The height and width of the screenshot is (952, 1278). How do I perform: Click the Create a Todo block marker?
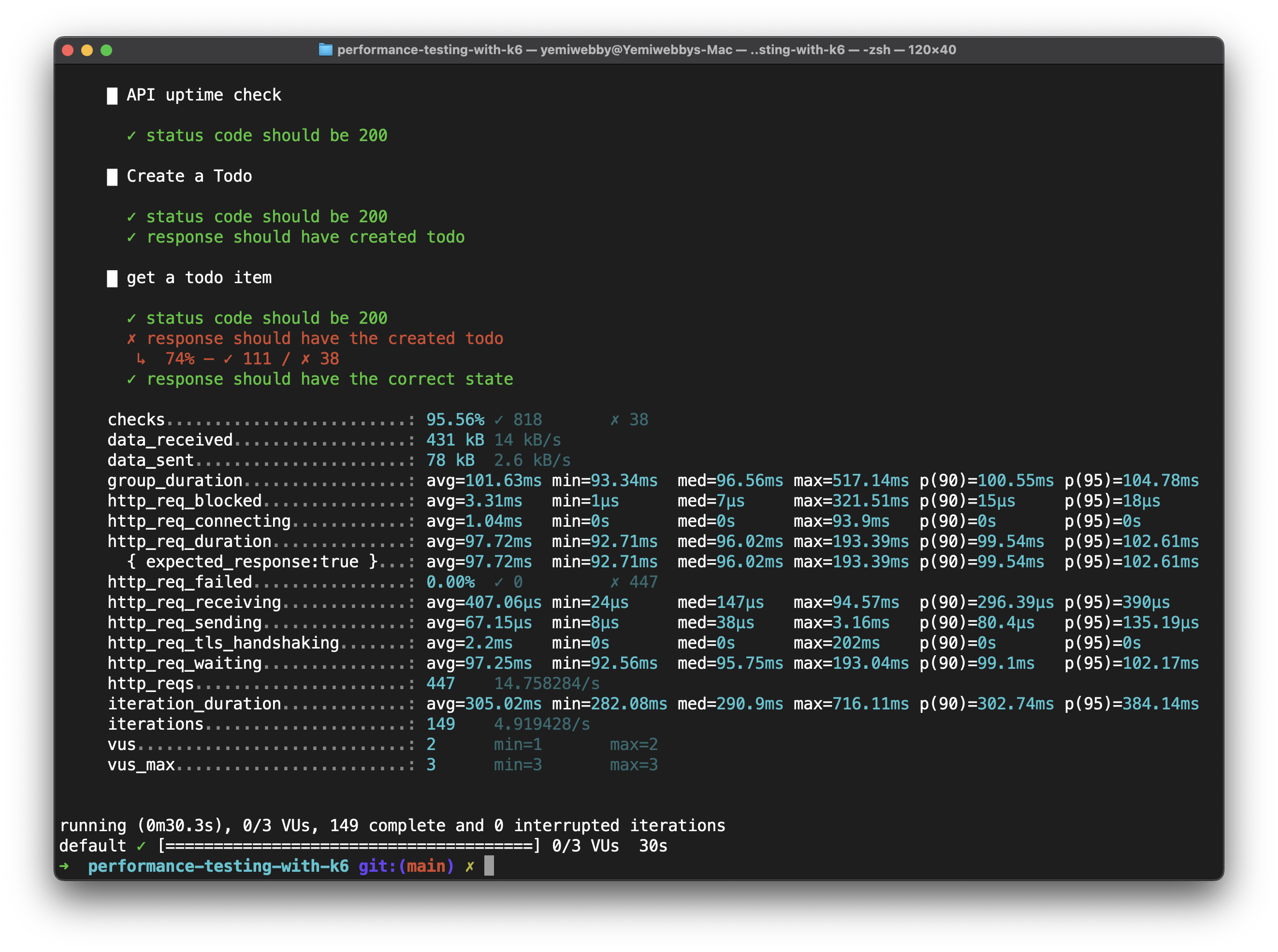point(113,176)
